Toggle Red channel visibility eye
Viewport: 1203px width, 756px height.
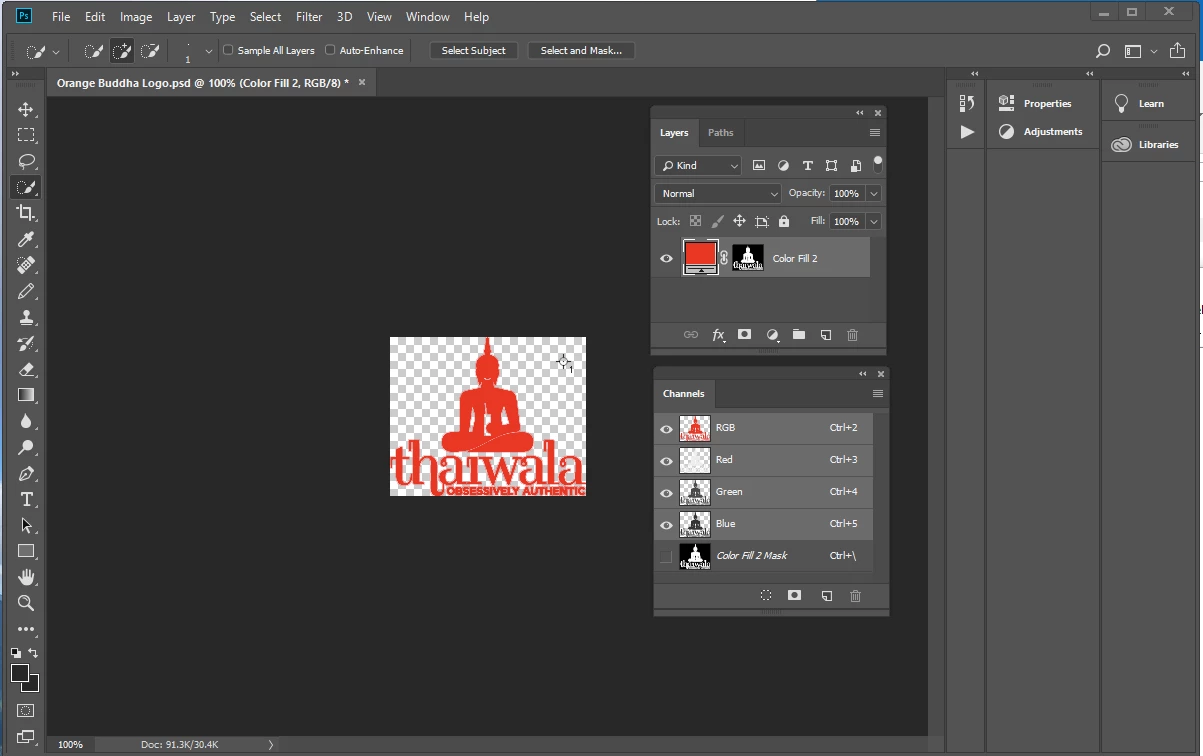pos(666,460)
